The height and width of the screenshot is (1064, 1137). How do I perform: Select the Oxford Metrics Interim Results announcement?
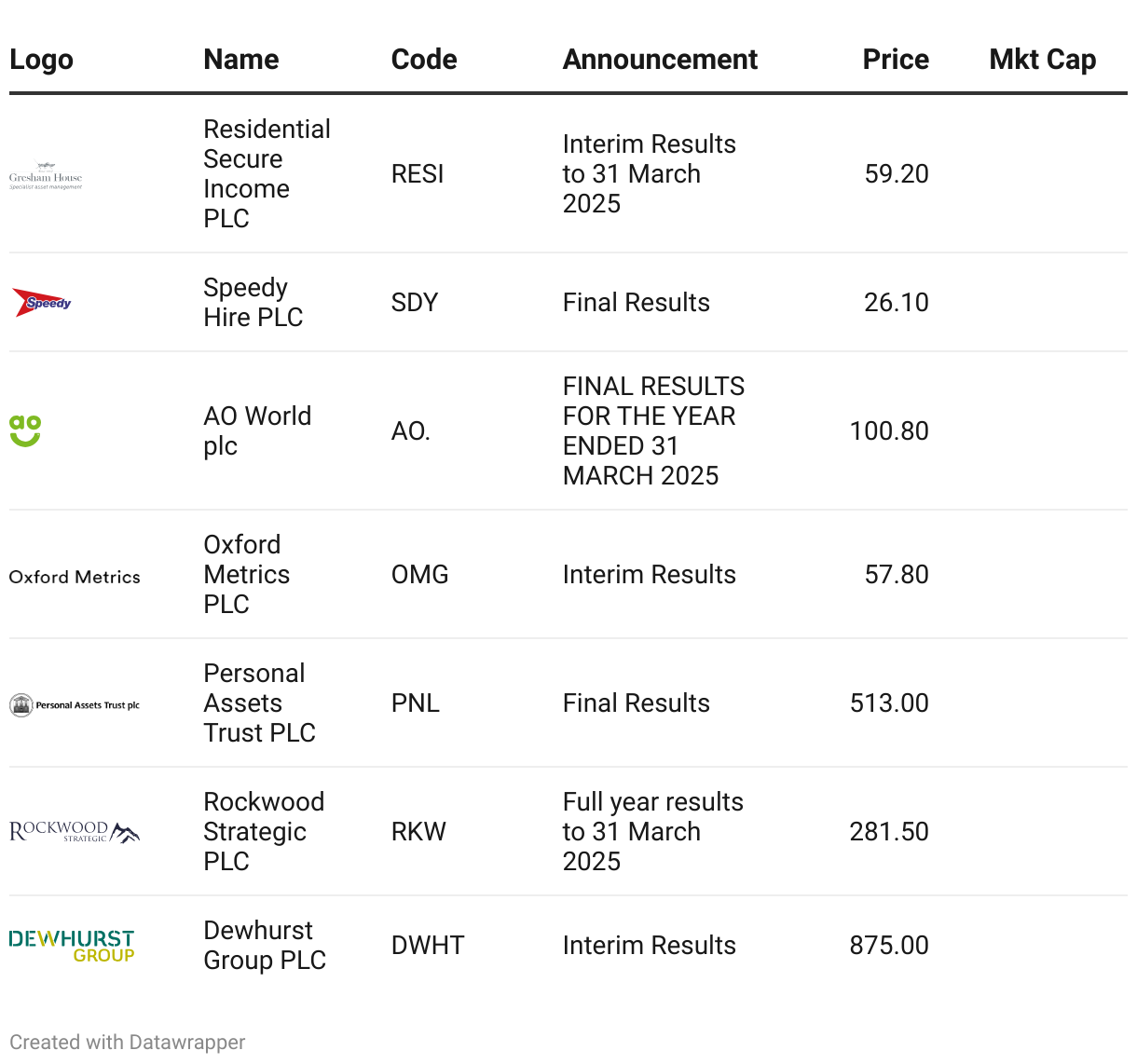[x=649, y=575]
